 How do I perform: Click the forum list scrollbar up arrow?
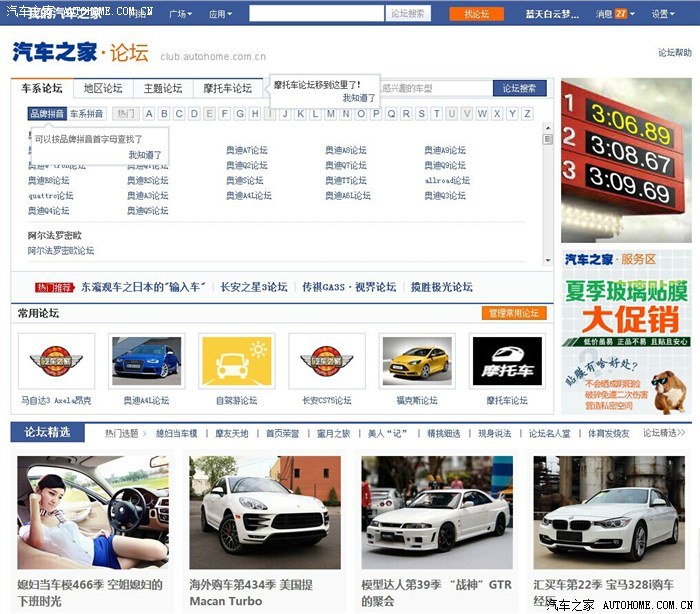[548, 128]
